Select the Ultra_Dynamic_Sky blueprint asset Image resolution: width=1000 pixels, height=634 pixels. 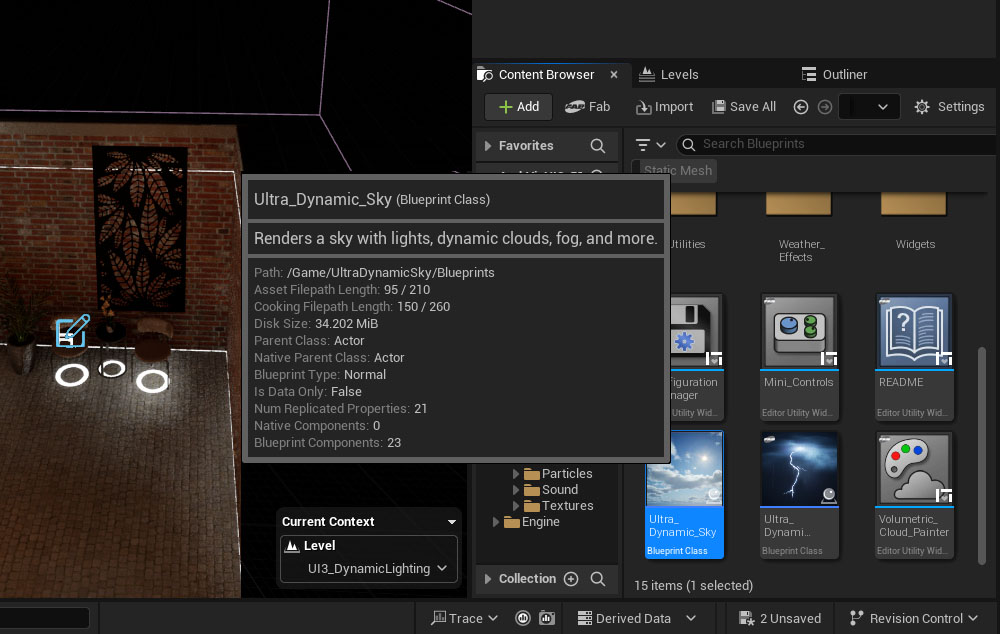(x=684, y=495)
